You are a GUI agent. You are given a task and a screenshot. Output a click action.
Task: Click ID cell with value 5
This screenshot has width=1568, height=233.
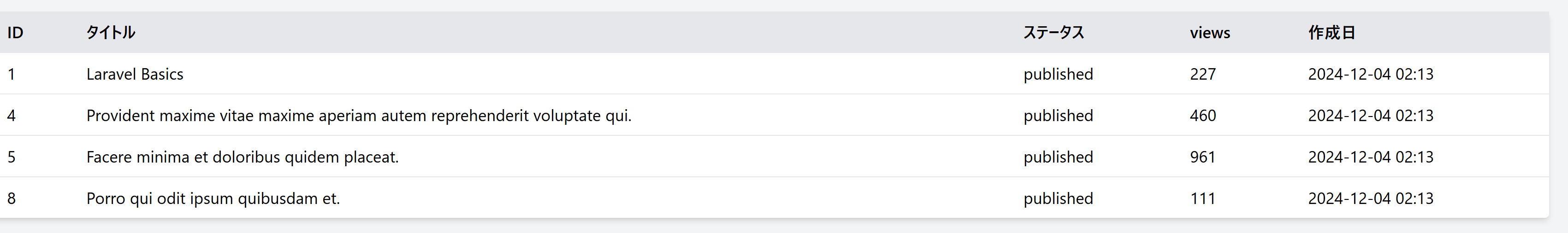pos(12,157)
